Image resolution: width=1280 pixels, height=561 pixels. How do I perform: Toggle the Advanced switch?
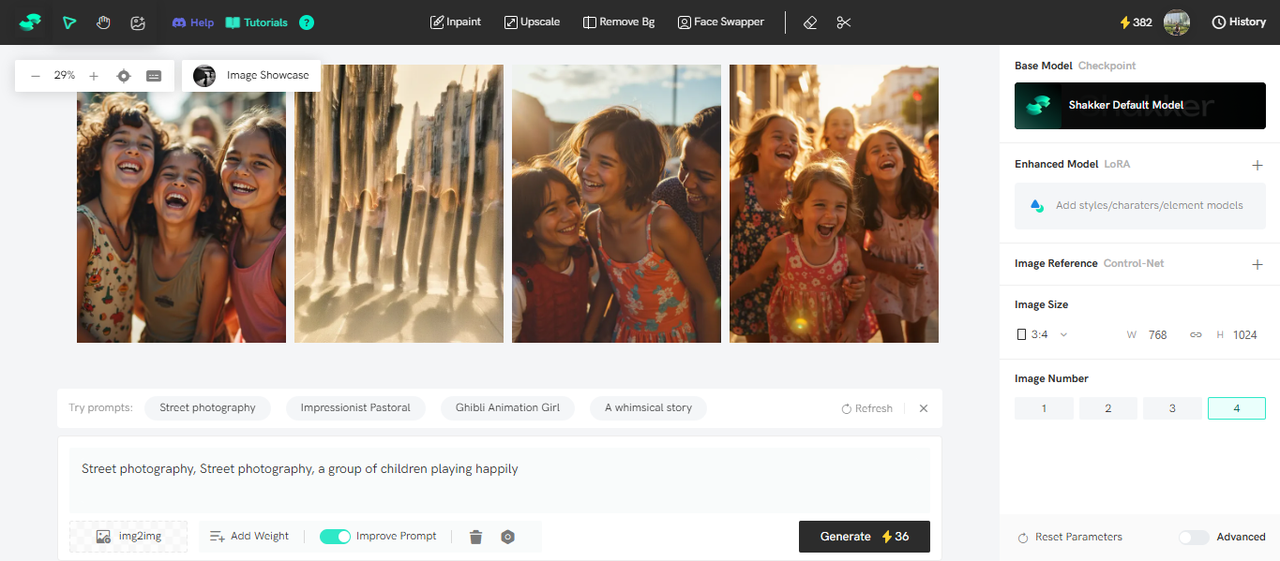click(1193, 537)
